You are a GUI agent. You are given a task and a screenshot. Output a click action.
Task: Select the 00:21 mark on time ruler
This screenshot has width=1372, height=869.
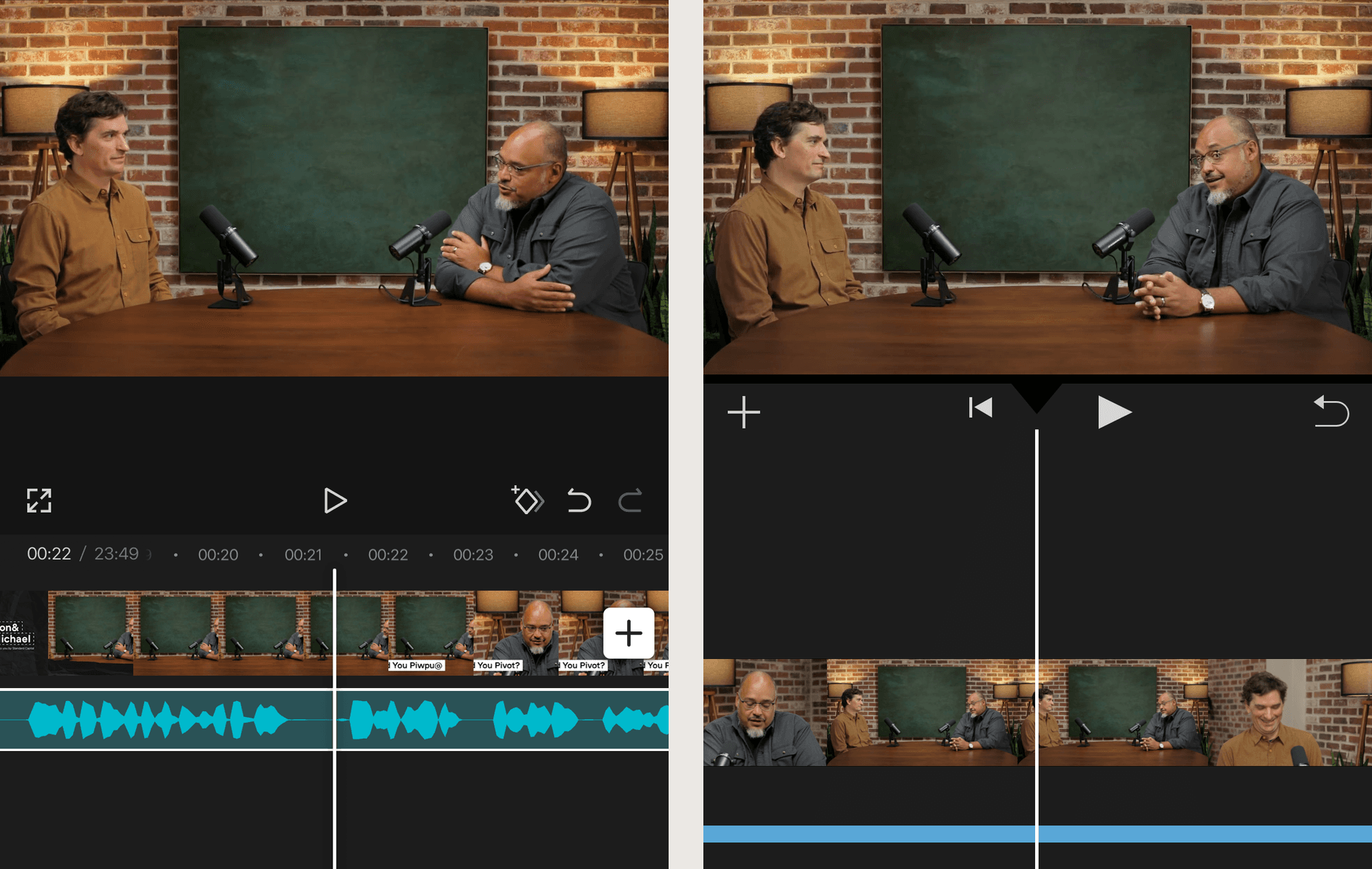303,555
